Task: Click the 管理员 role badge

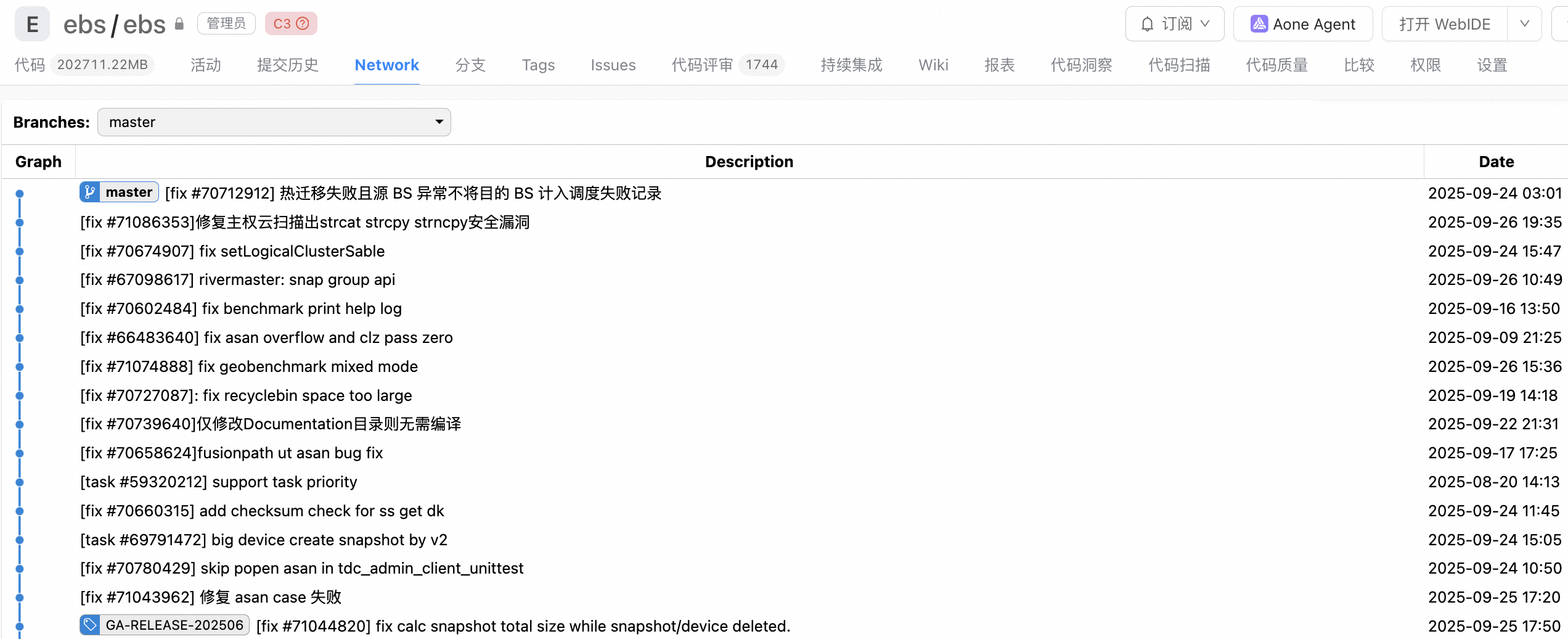Action: tap(226, 23)
